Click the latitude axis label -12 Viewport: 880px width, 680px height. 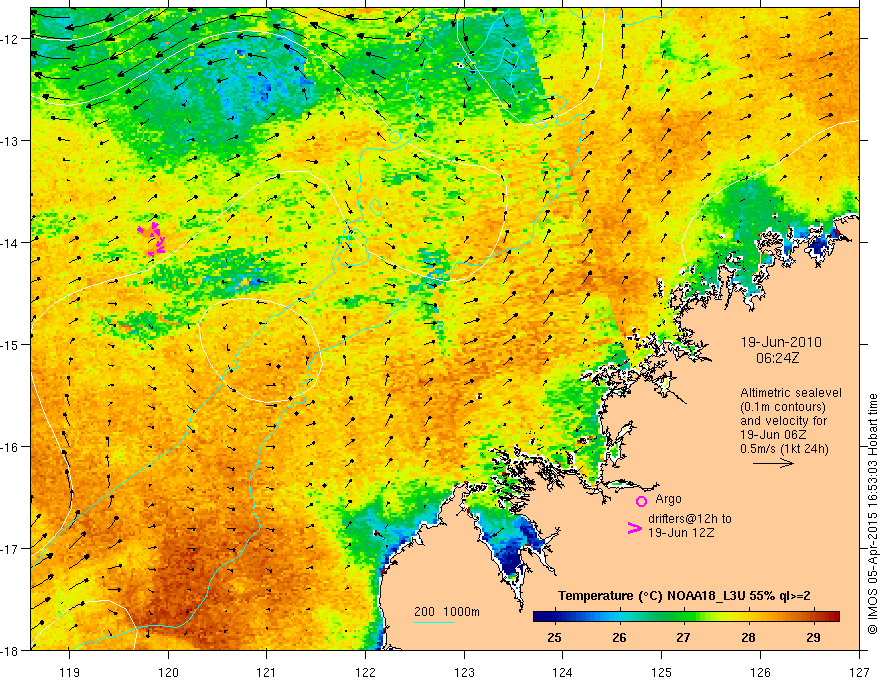click(11, 39)
